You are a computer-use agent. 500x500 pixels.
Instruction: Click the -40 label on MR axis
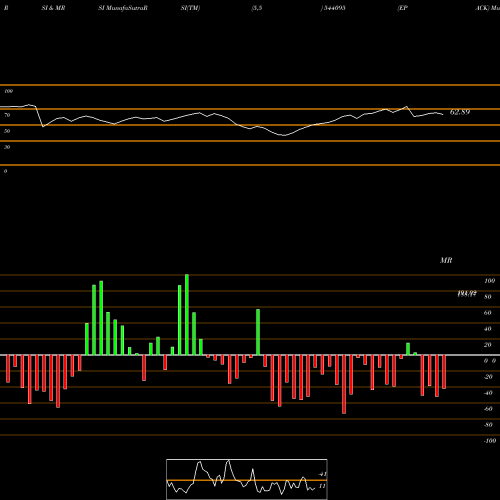point(488,393)
